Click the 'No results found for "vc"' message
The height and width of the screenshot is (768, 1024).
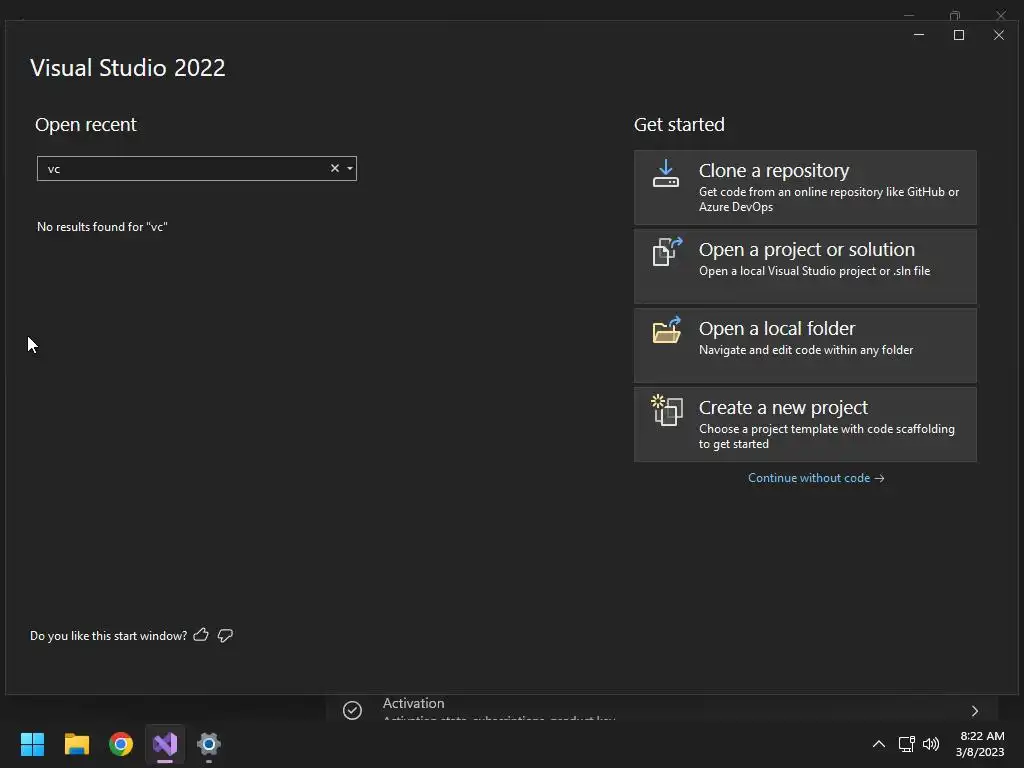[x=103, y=227]
